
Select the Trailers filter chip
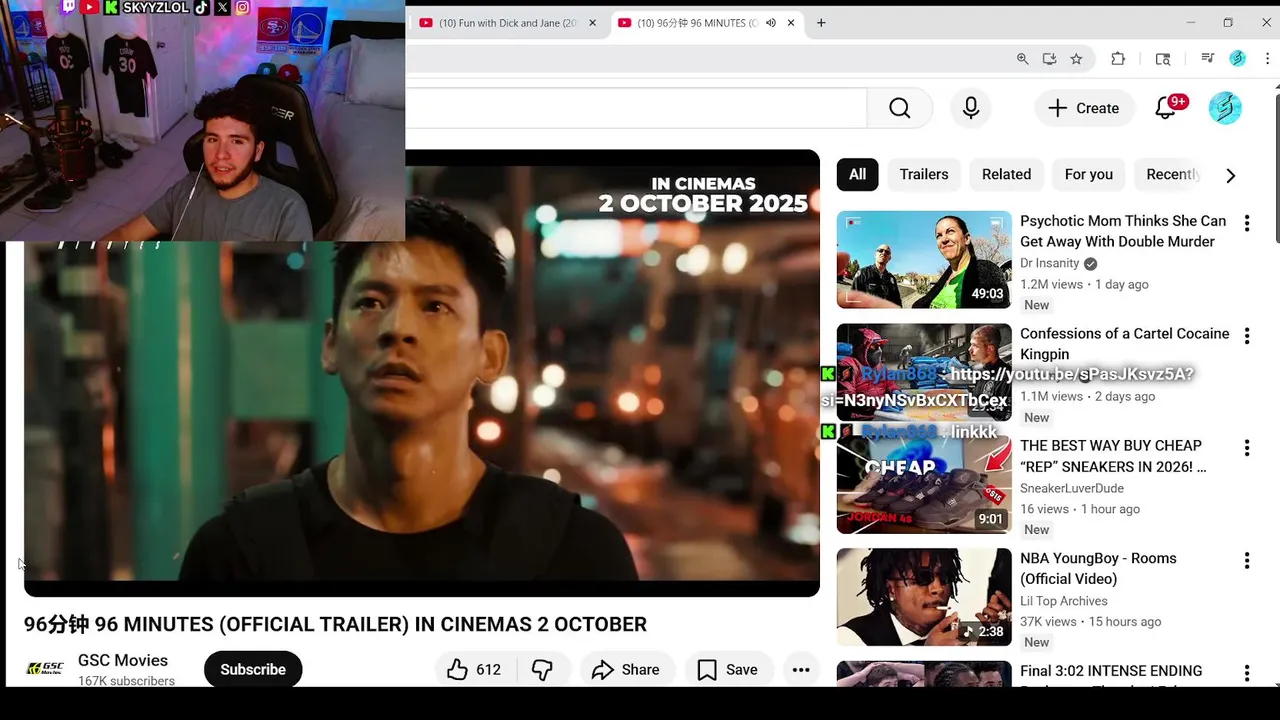(x=924, y=174)
